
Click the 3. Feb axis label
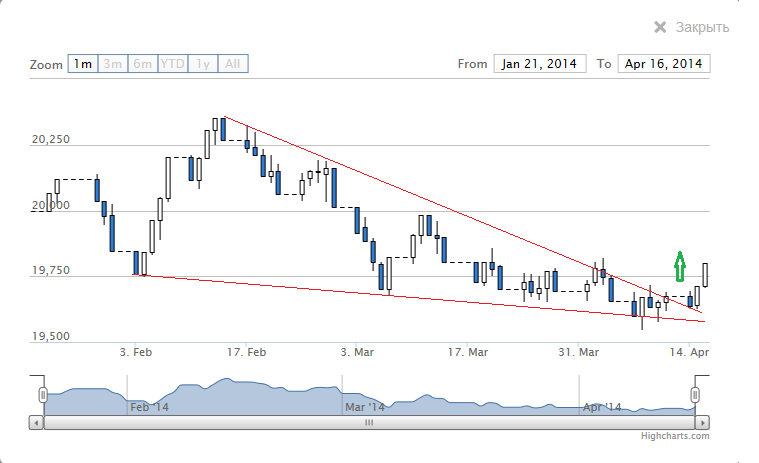(136, 352)
